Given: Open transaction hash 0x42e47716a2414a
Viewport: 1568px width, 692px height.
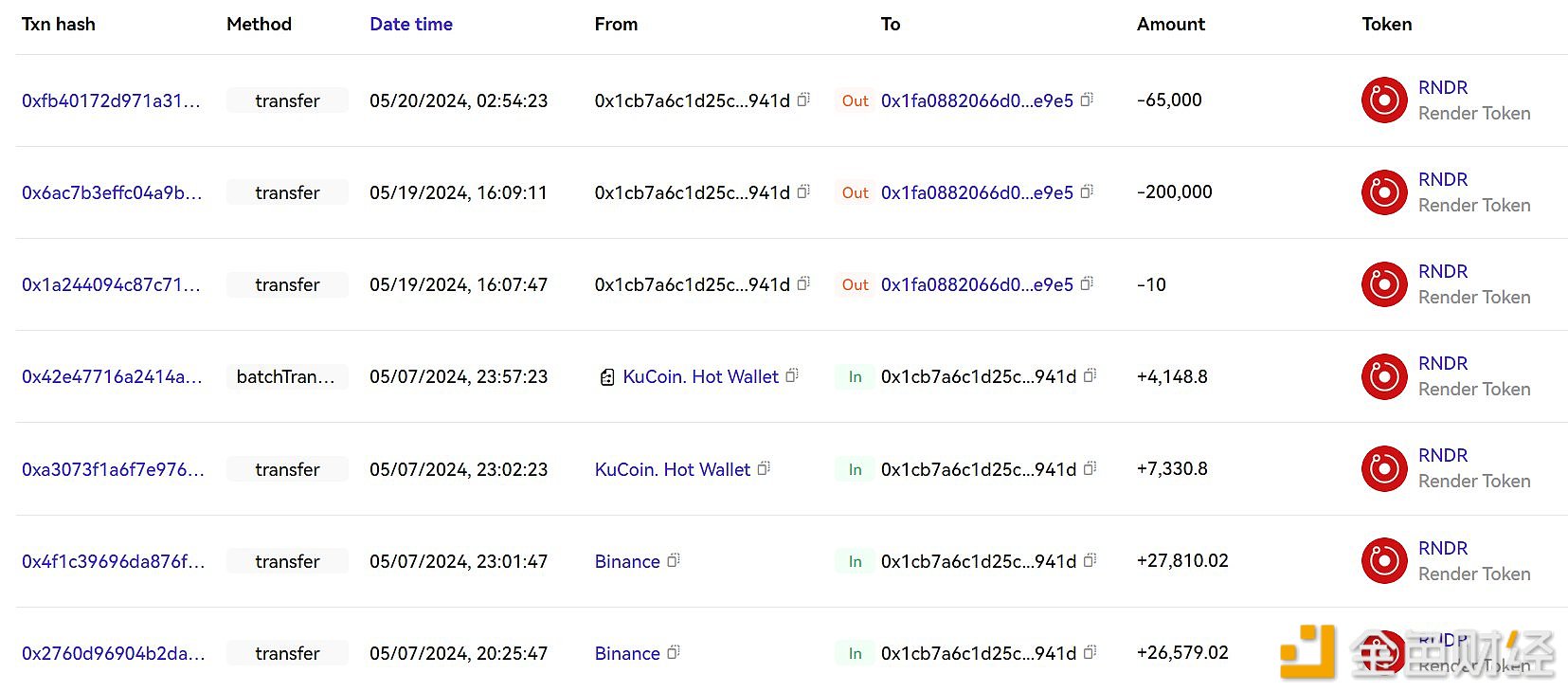Looking at the screenshot, I should [x=112, y=376].
